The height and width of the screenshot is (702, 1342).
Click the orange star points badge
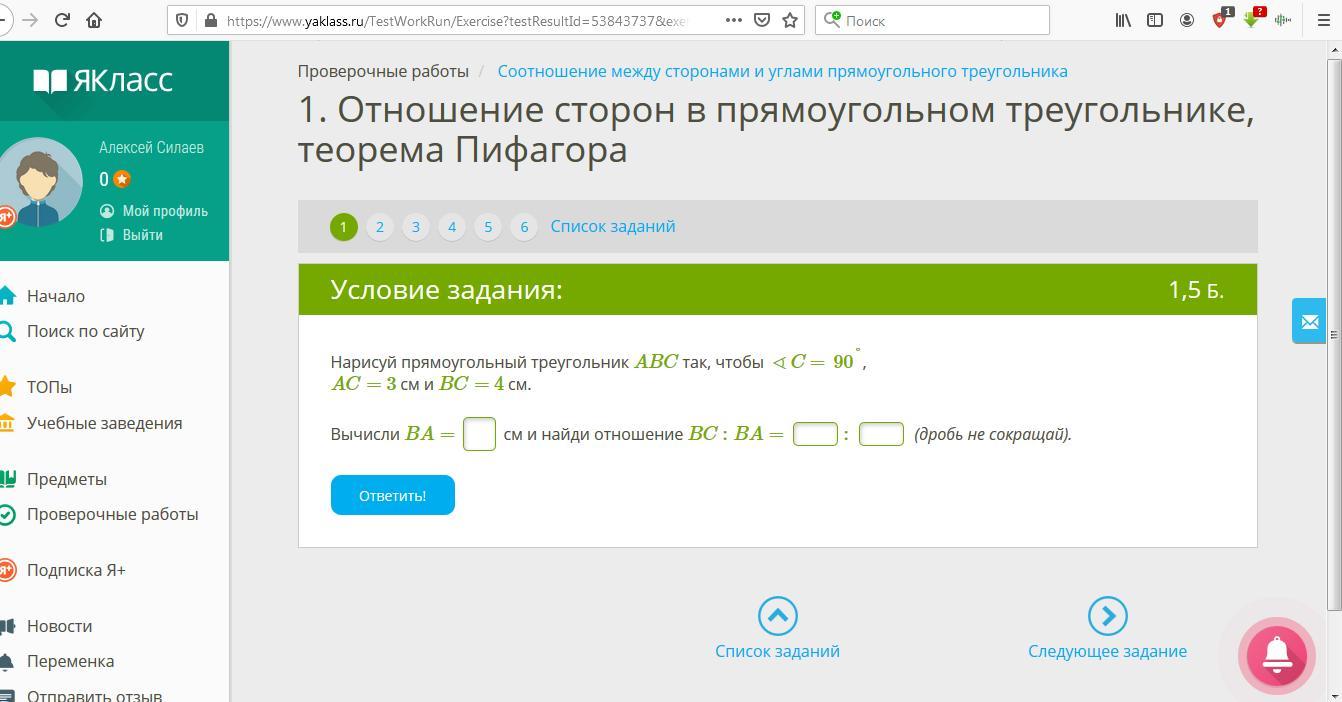tap(122, 179)
